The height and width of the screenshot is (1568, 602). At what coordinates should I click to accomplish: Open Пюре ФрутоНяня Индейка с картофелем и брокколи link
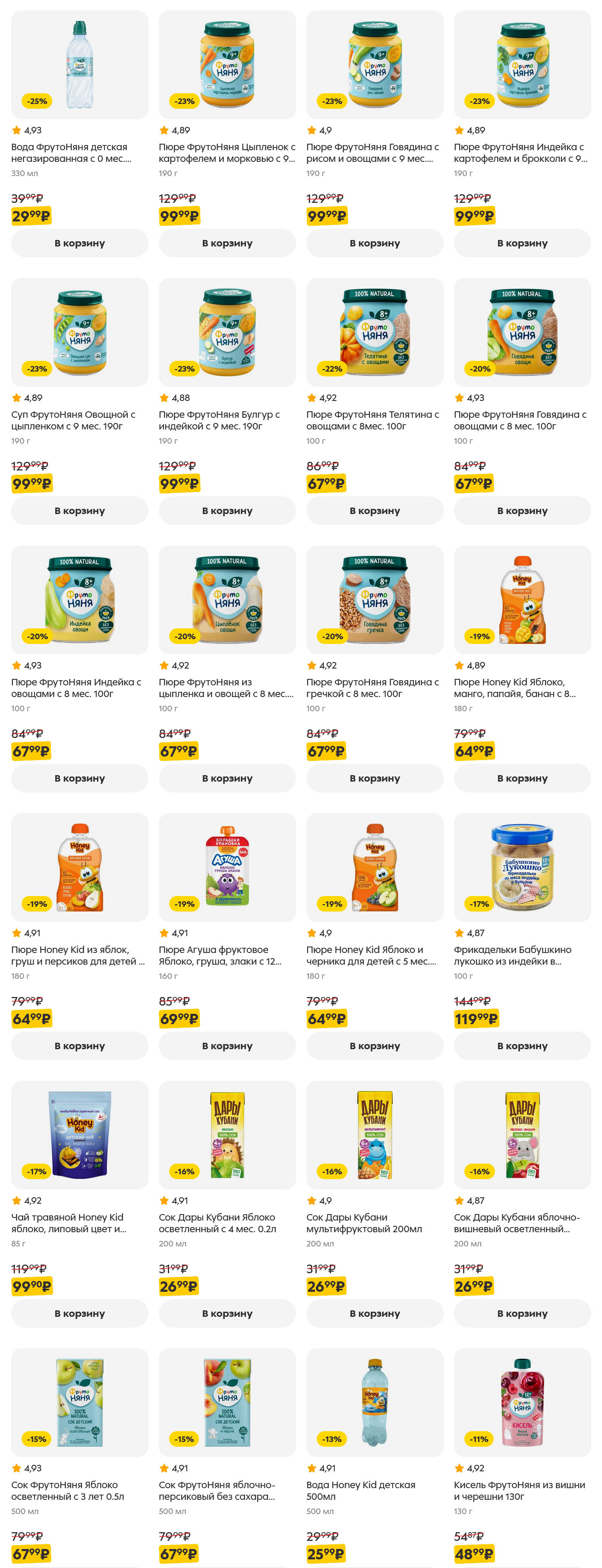tap(520, 153)
